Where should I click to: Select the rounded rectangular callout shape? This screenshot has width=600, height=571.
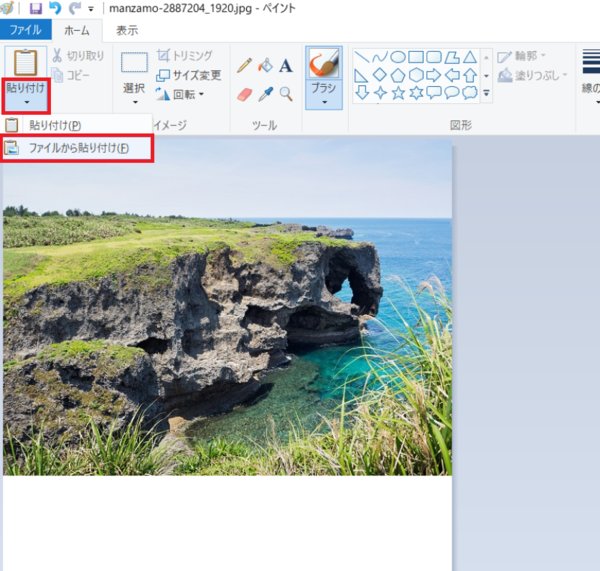tap(434, 93)
